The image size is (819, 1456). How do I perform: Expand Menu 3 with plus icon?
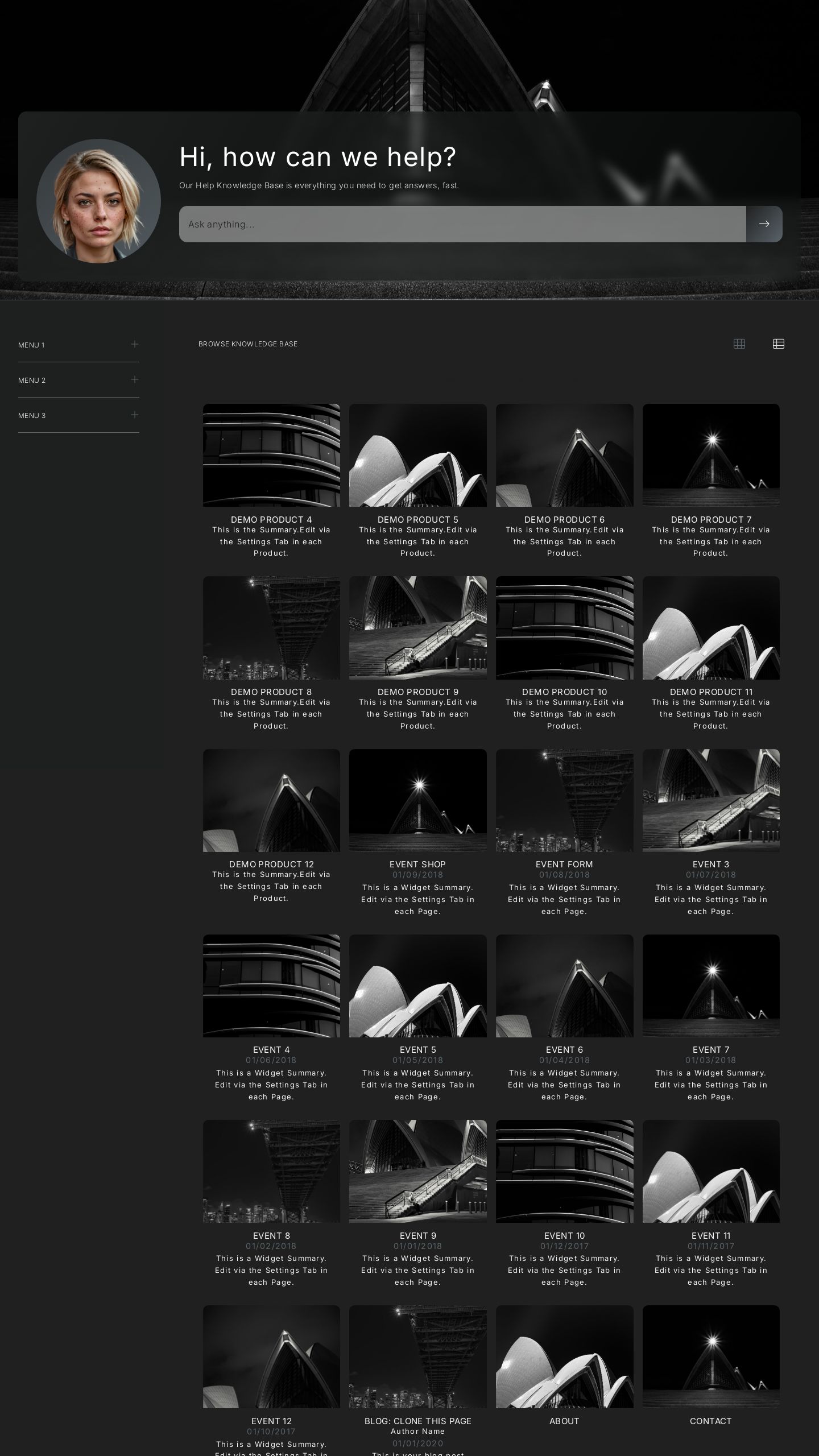(x=135, y=415)
